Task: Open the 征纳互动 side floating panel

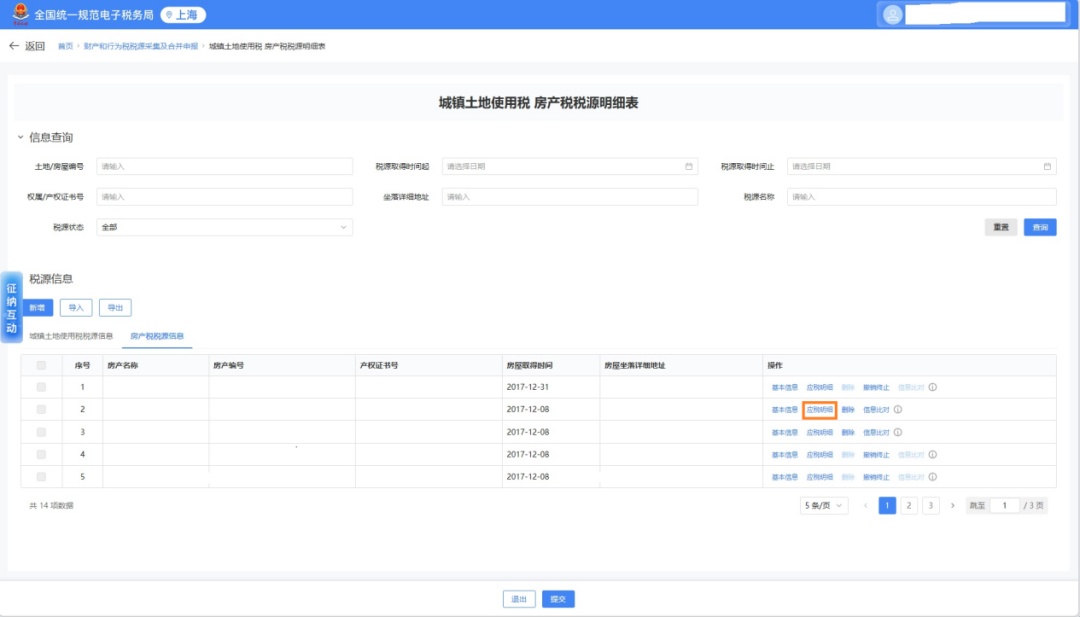Action: point(11,307)
